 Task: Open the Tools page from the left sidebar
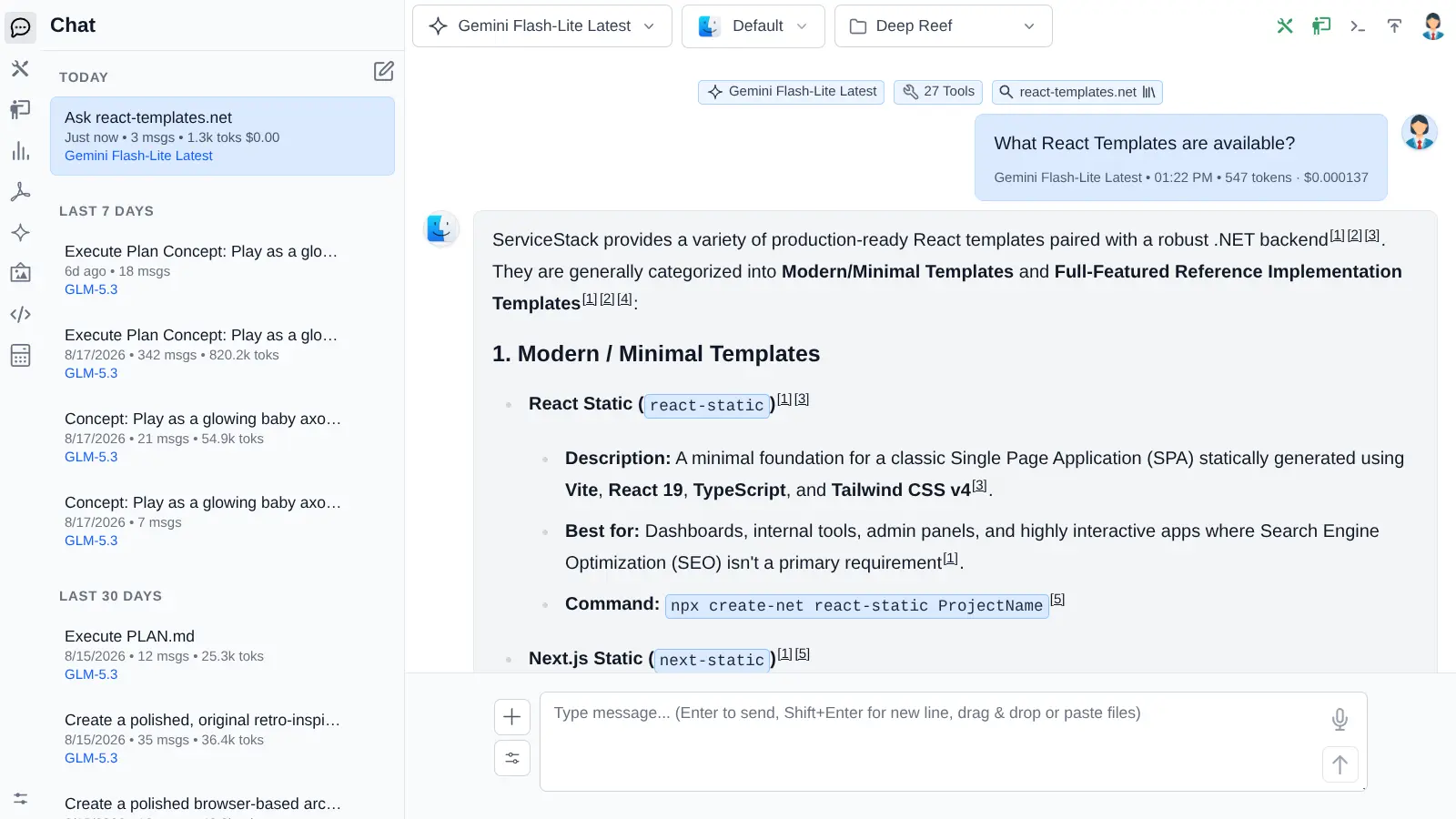(20, 68)
